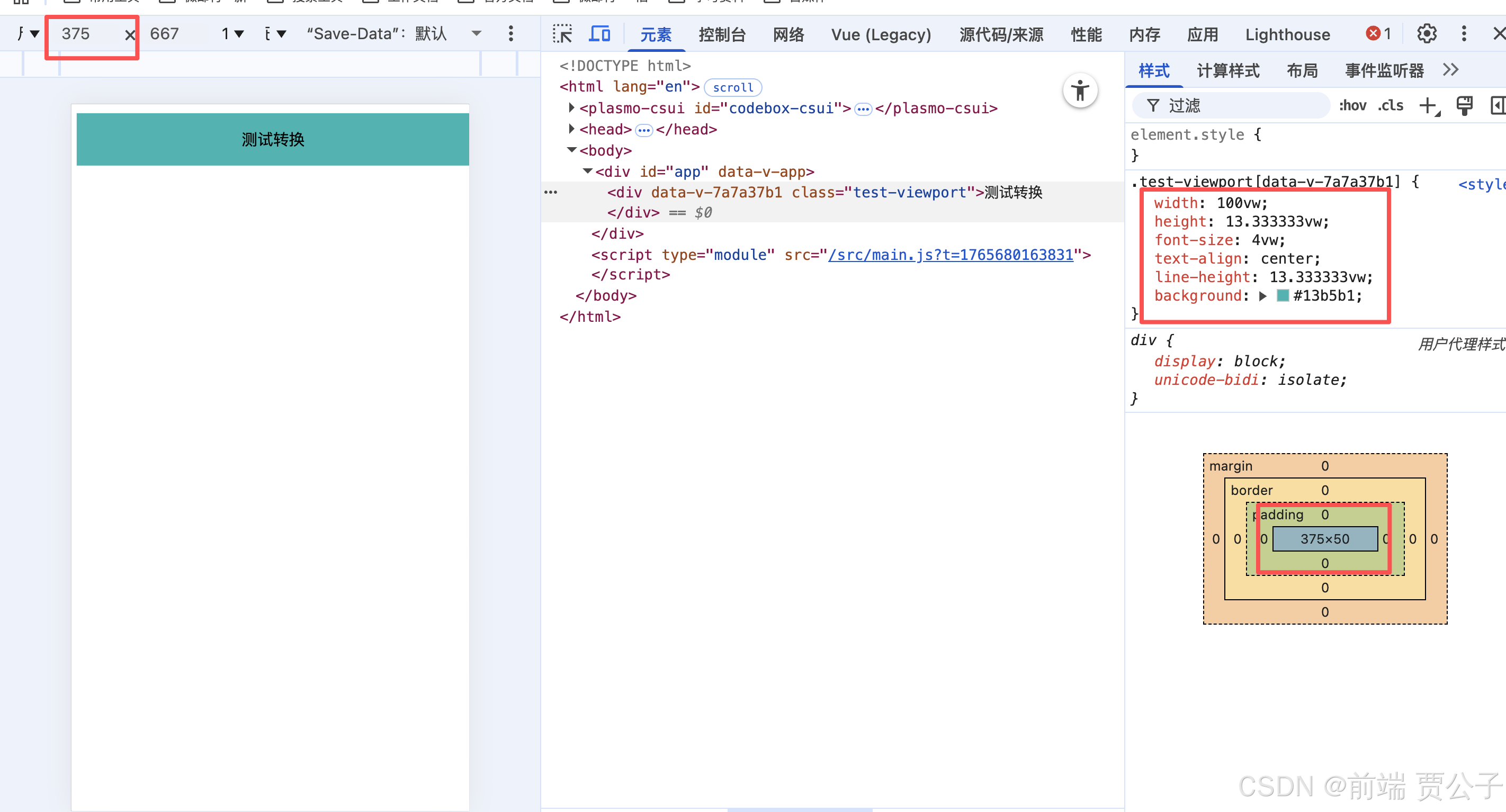Screen dimensions: 1506x812
Task: Switch to the 计算样式 tab
Action: 1227,71
